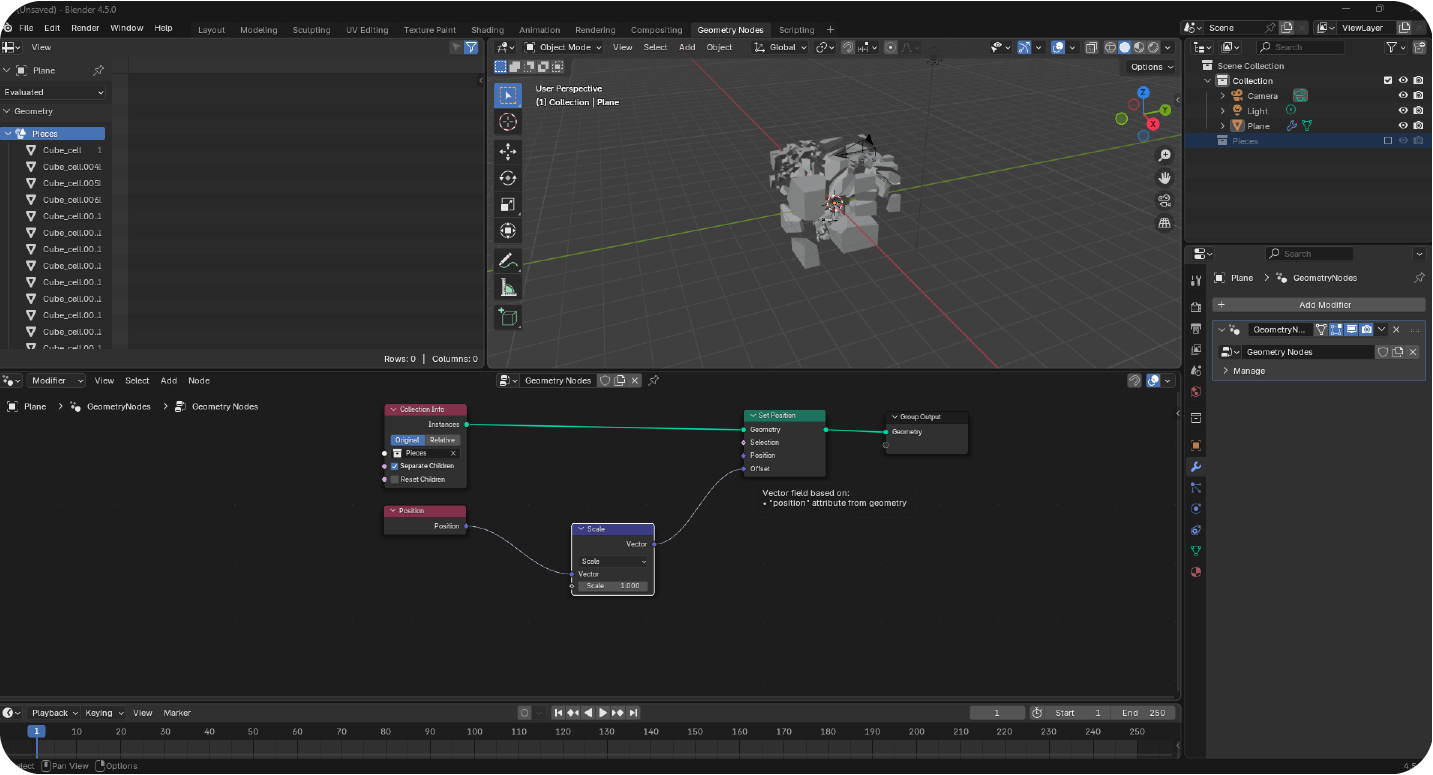This screenshot has height=775, width=1433.
Task: Activate the Measure tool
Action: [508, 289]
